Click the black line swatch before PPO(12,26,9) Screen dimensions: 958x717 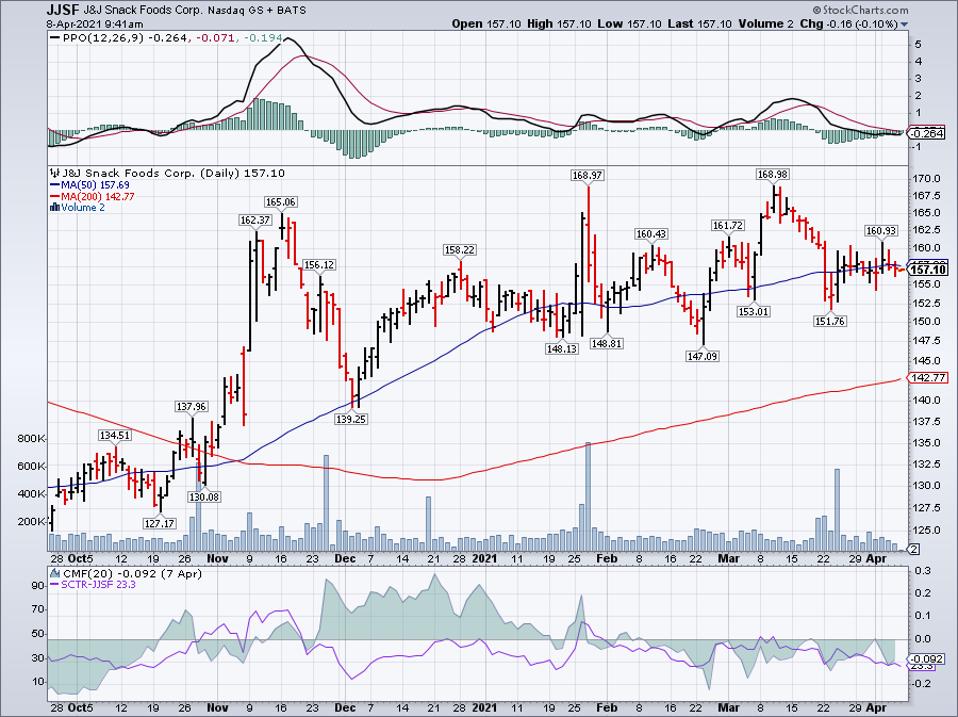pos(54,37)
